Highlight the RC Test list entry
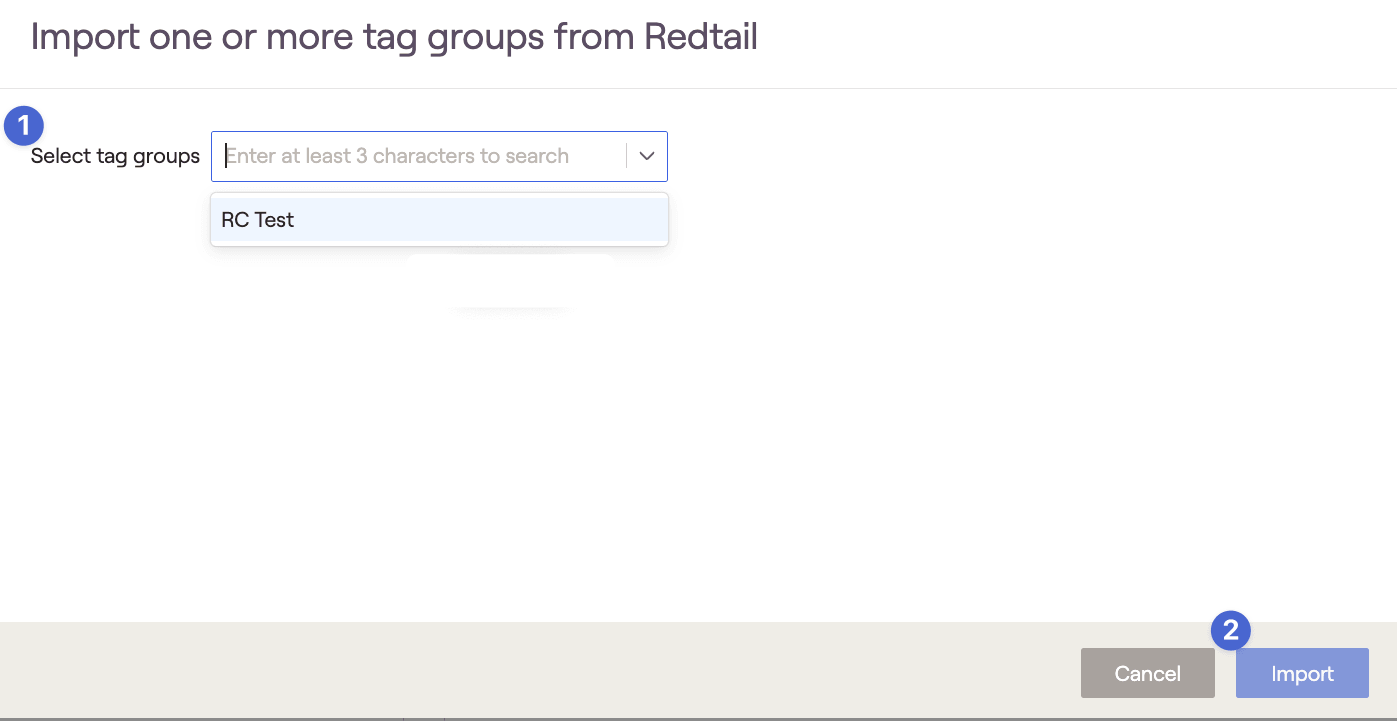 pyautogui.click(x=439, y=220)
